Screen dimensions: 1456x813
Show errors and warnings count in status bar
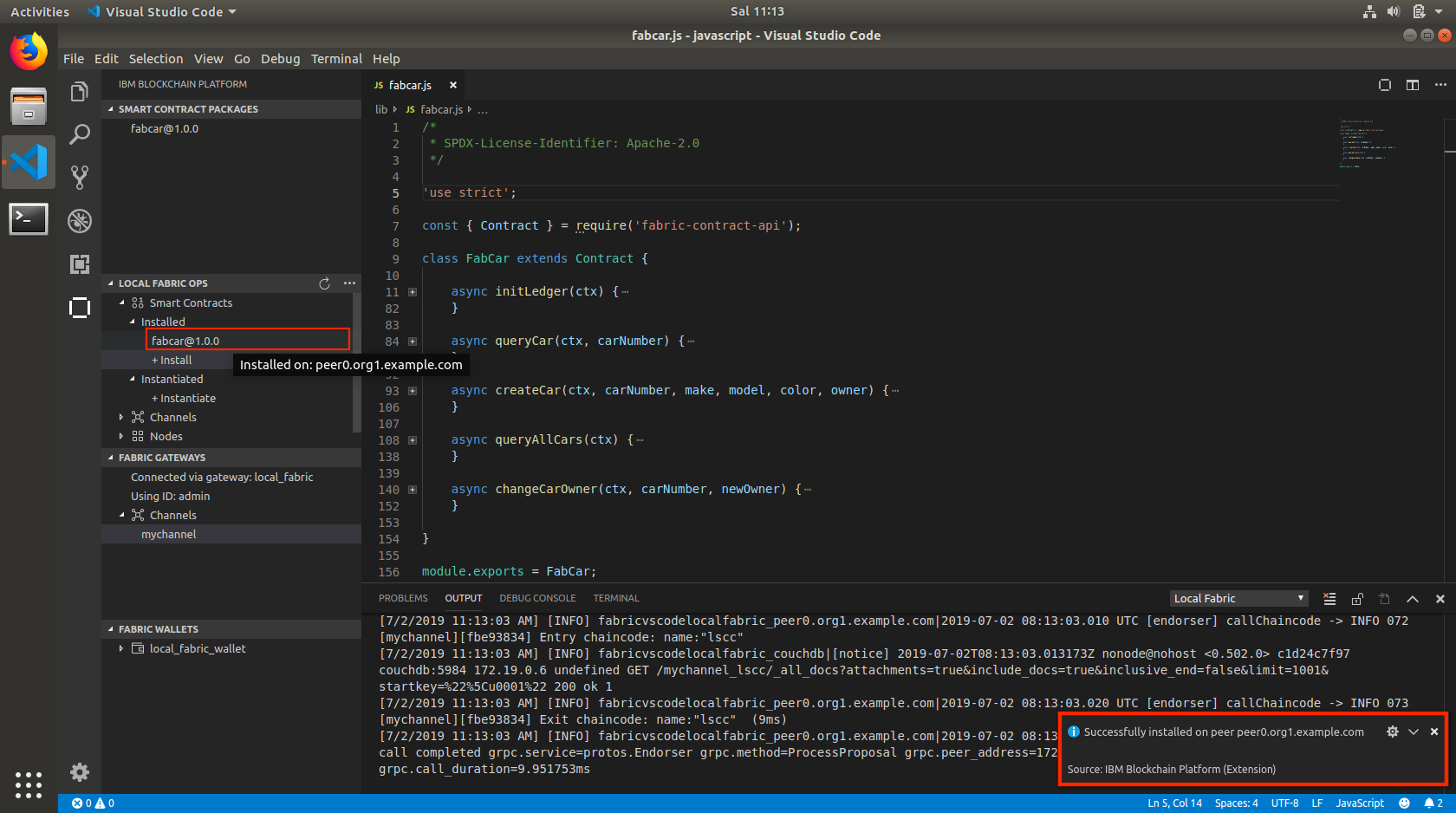93,803
